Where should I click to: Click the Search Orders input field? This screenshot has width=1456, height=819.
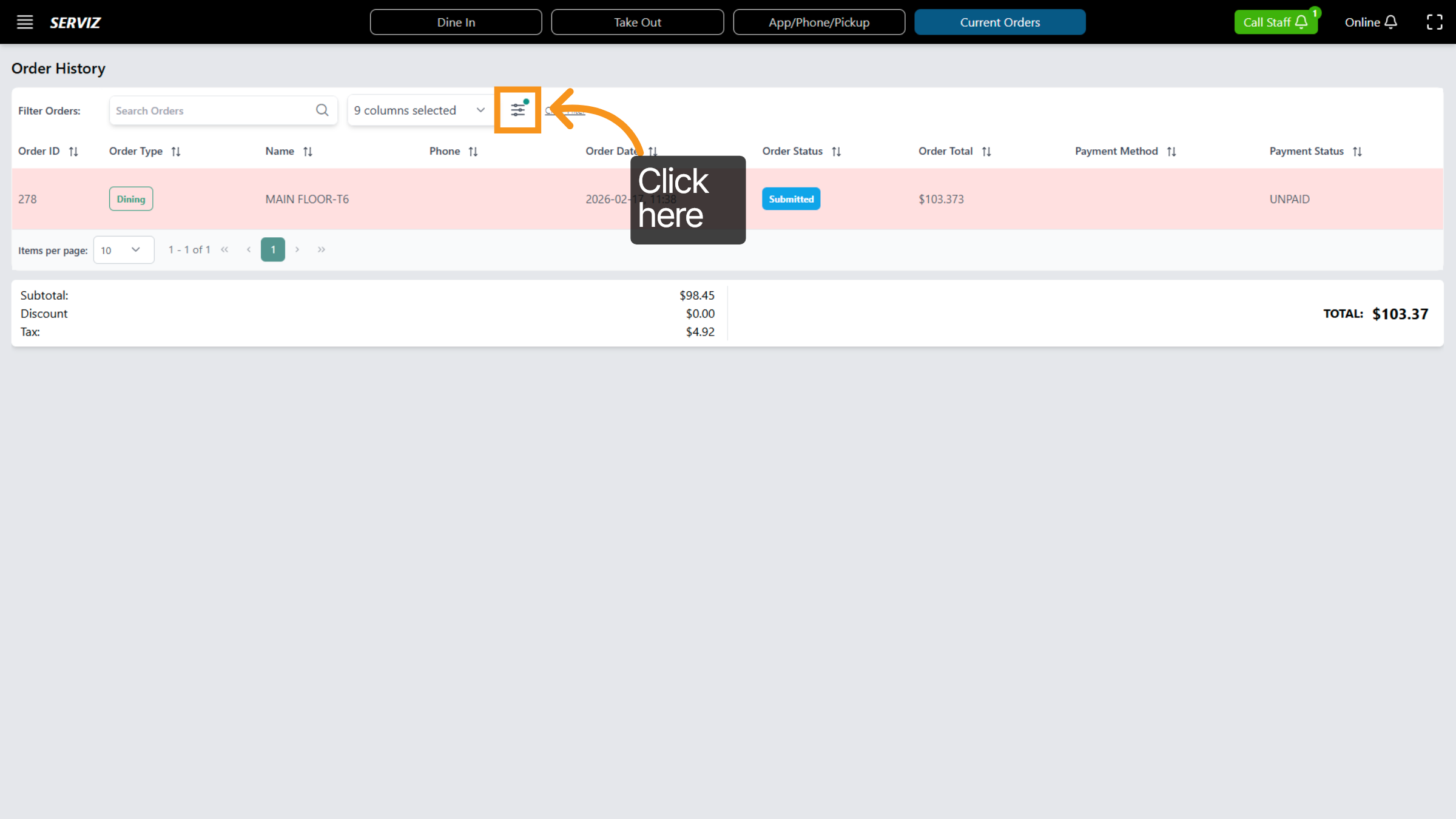[x=212, y=110]
